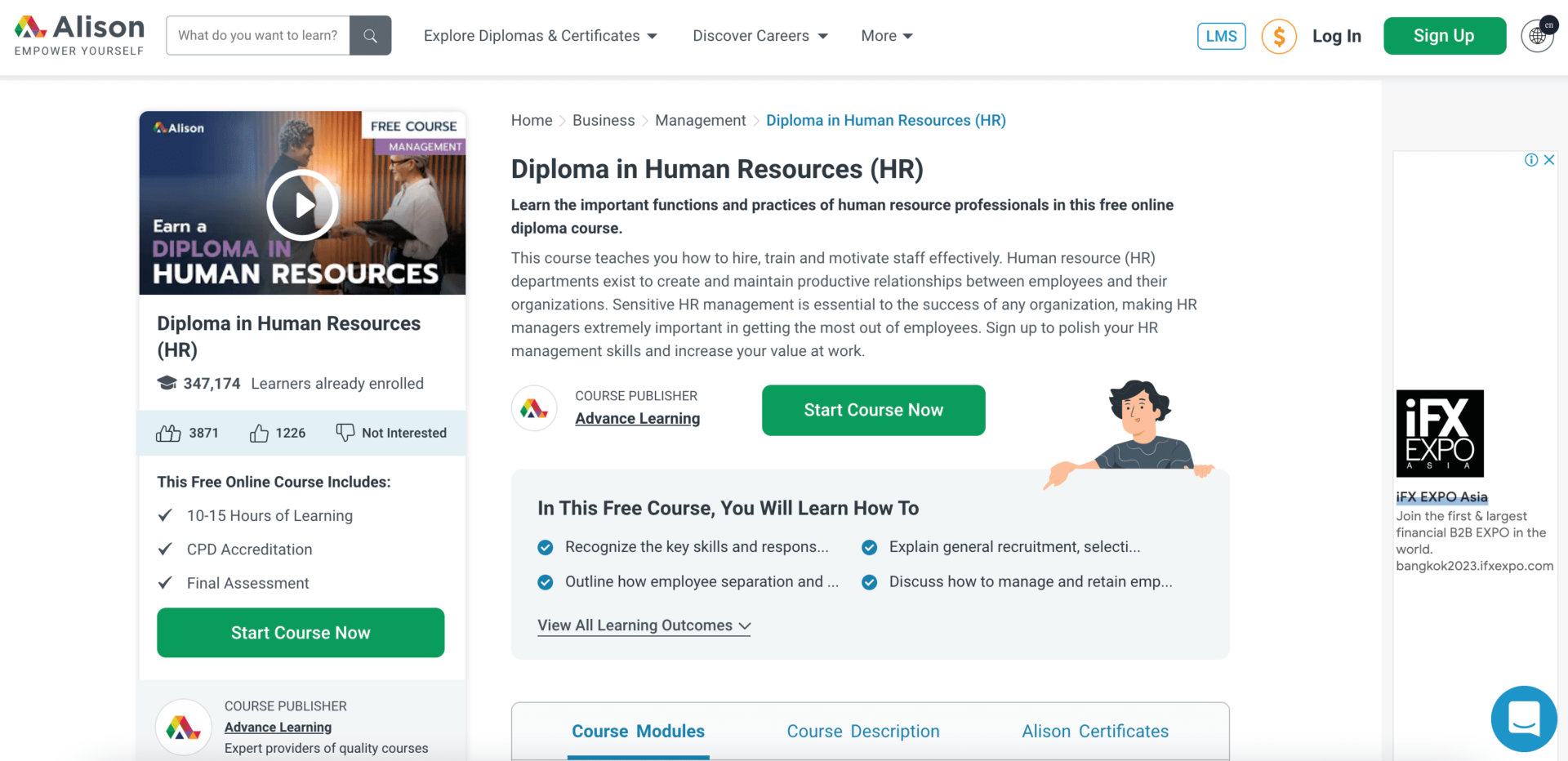This screenshot has height=761, width=1568.
Task: Open the language globe selector
Action: click(x=1537, y=36)
